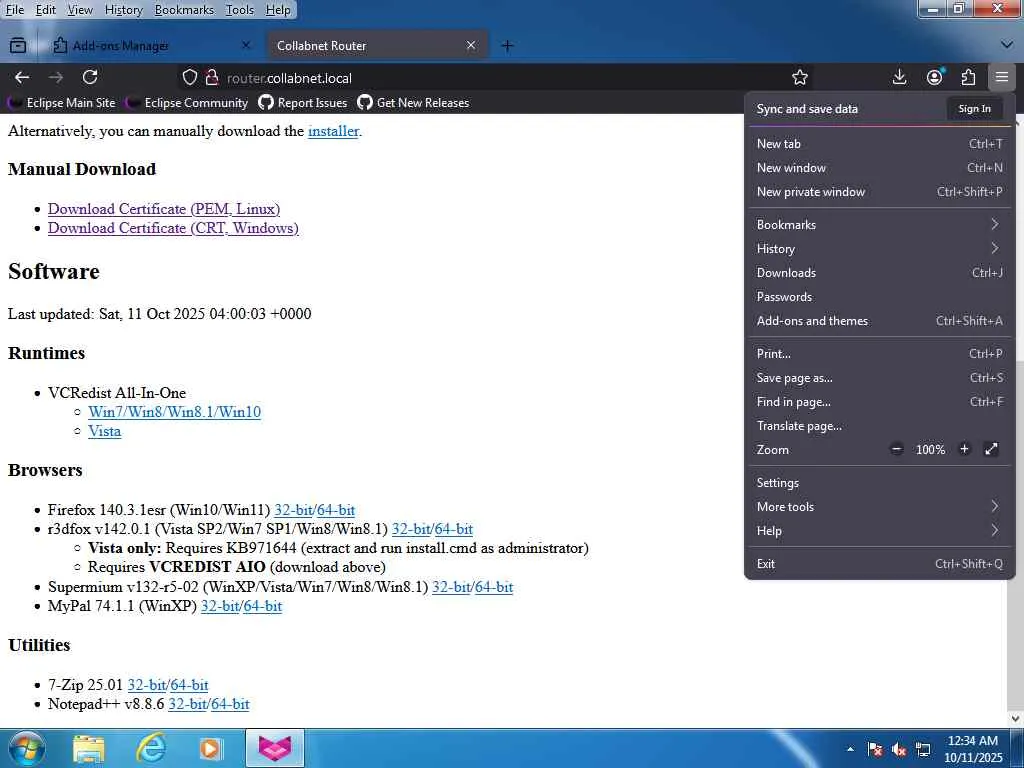Open Print... from the menu

[x=879, y=353]
